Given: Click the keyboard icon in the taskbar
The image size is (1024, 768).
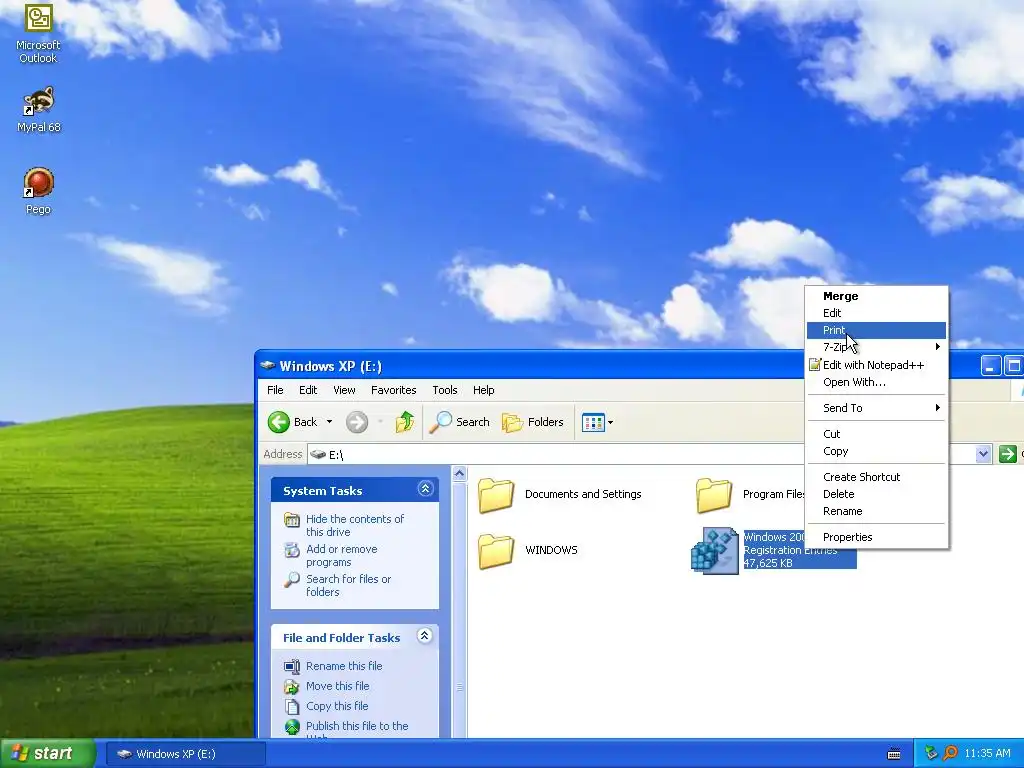Looking at the screenshot, I should point(894,754).
